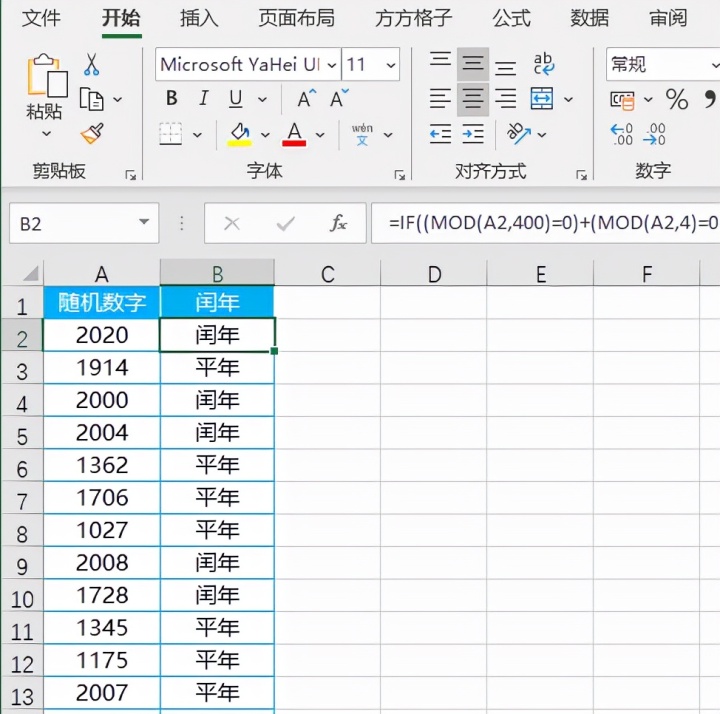This screenshot has width=720, height=714.
Task: Click the 随机数字 header cell
Action: tap(101, 302)
